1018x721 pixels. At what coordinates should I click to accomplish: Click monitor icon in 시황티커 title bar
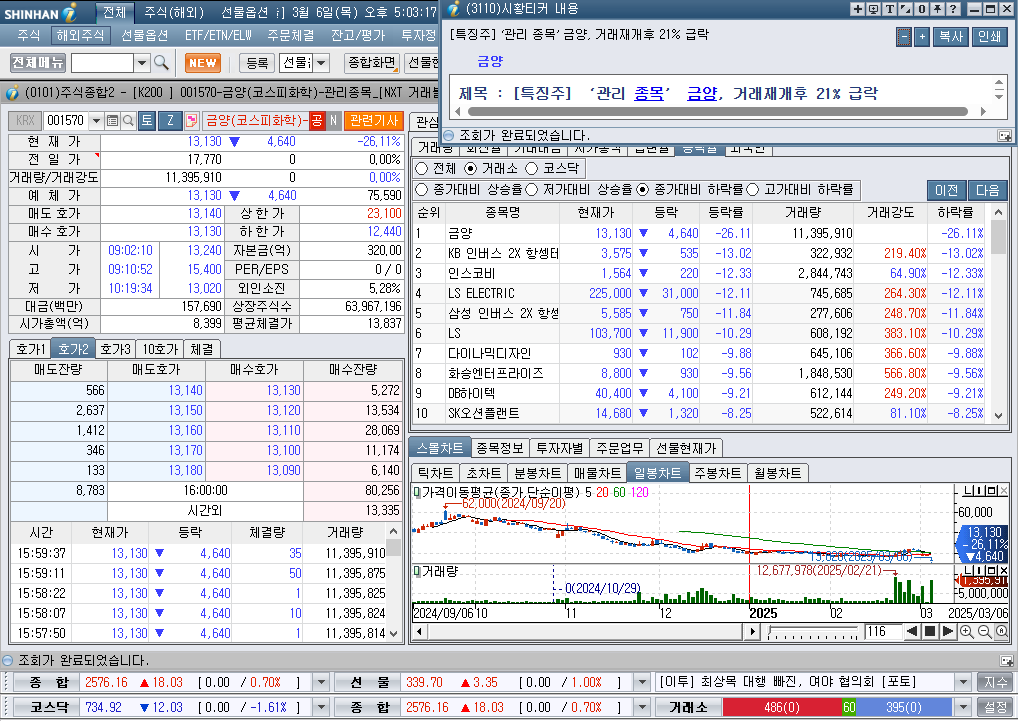[873, 9]
